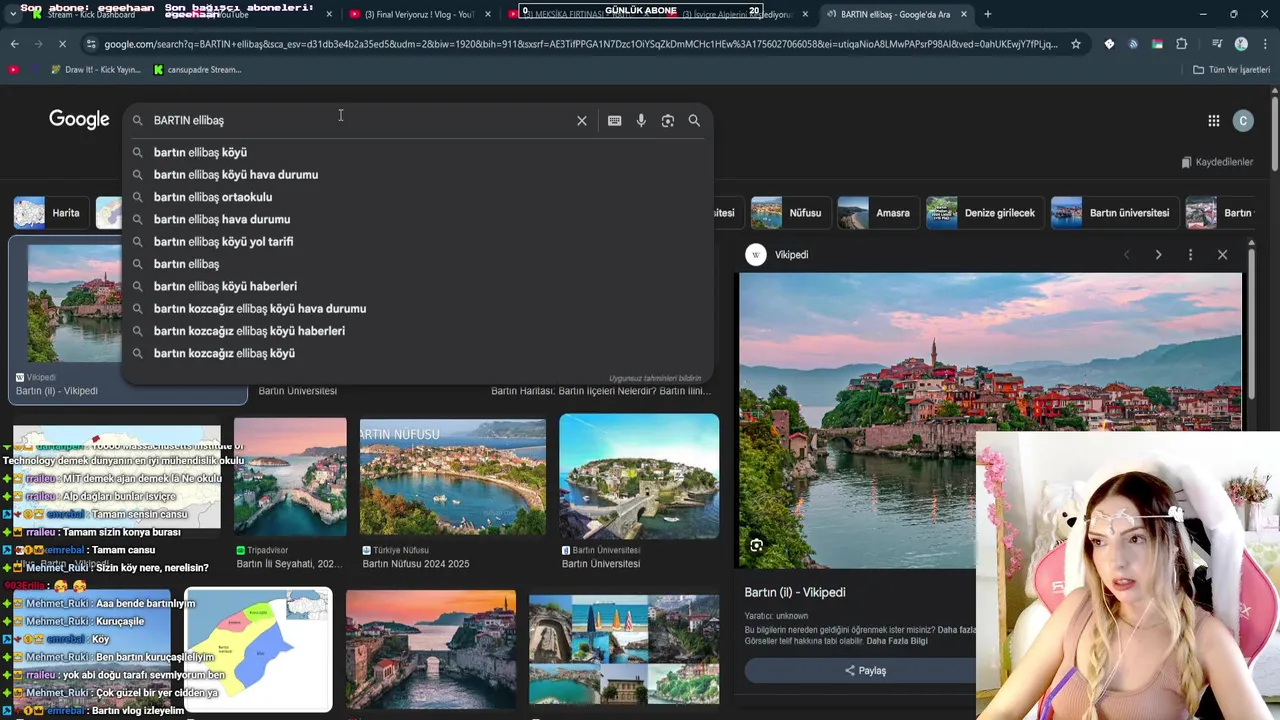Open the Chrome extensions puzzle menu

coord(1182,44)
